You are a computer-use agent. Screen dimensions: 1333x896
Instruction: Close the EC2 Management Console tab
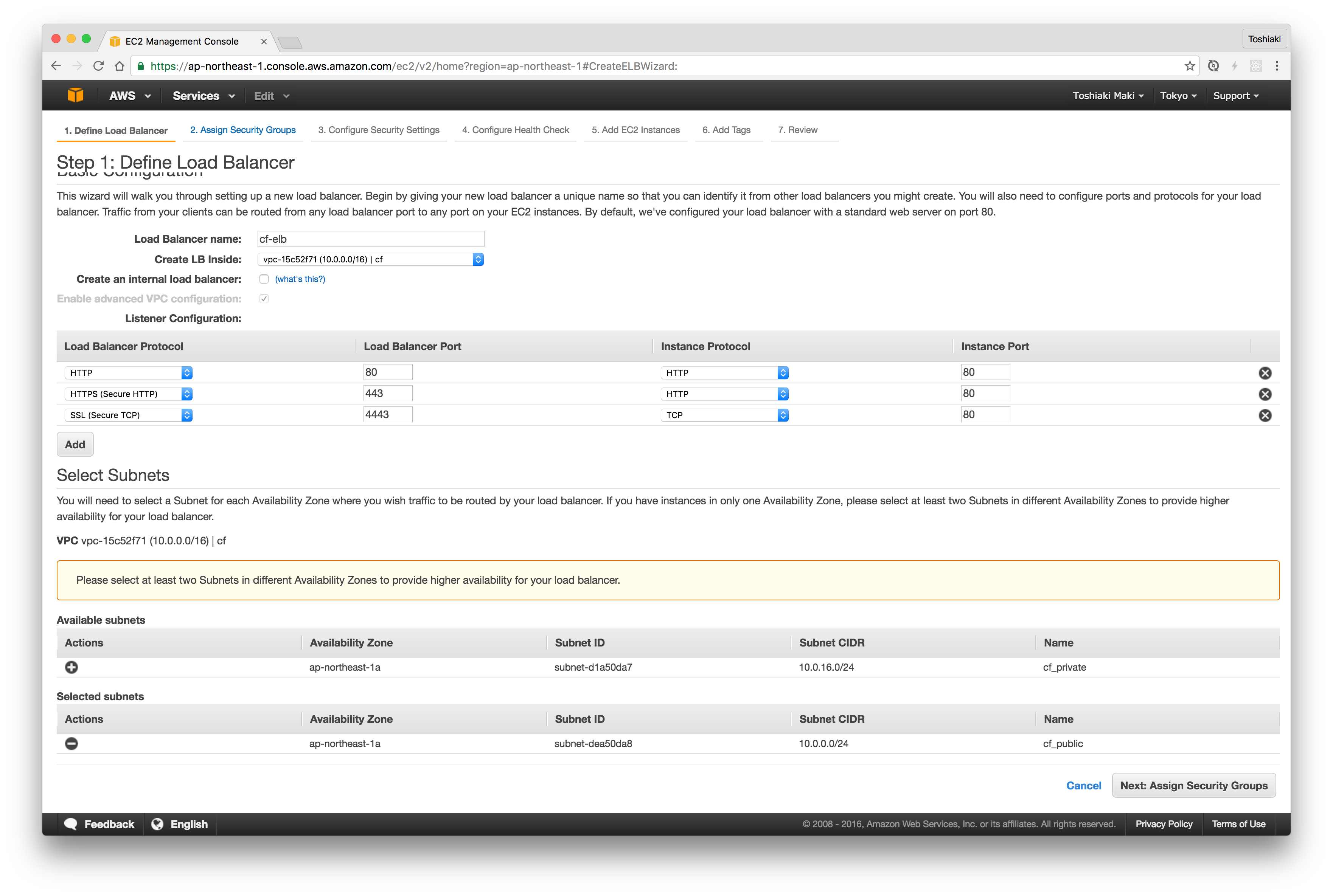coord(264,41)
